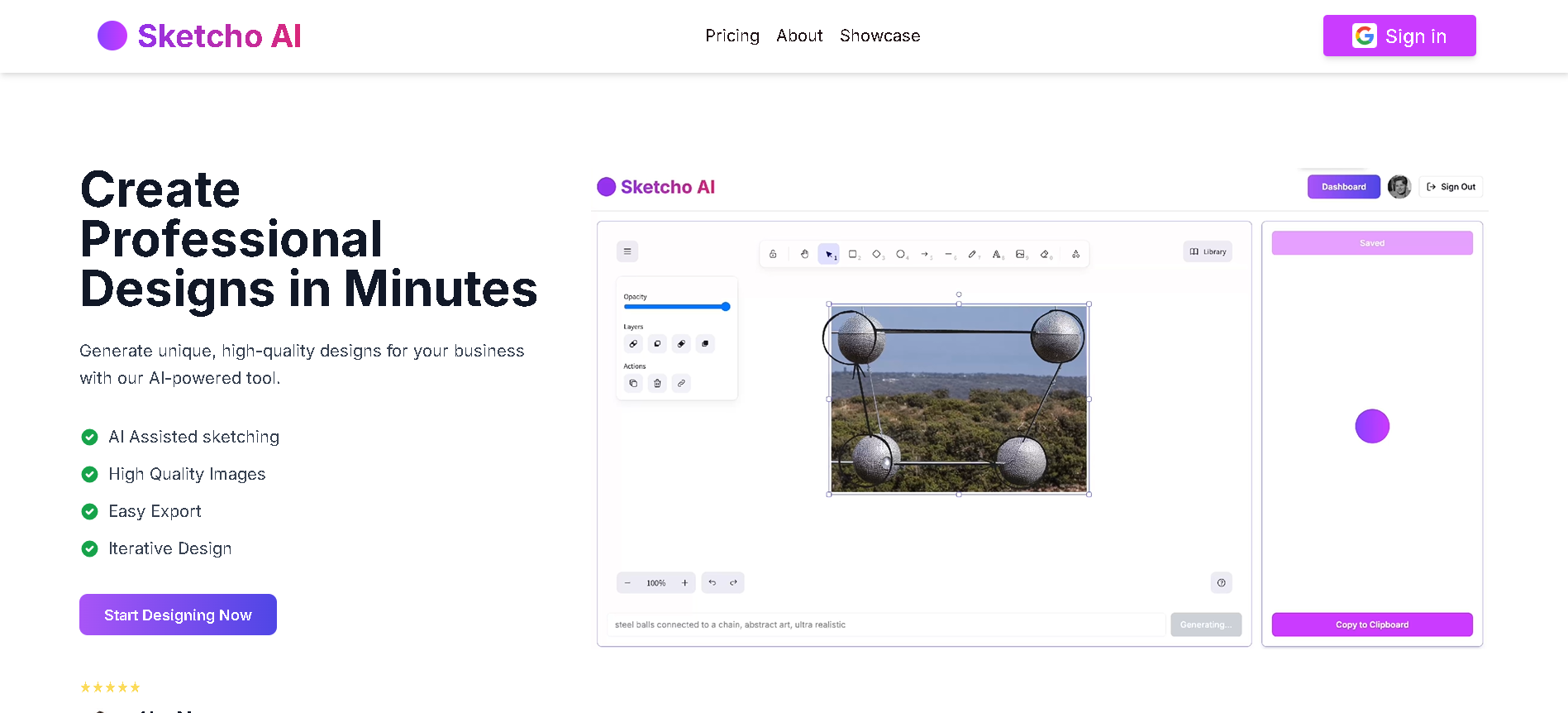Click the Google icon on Sign in
The image size is (1568, 713).
tap(1365, 36)
